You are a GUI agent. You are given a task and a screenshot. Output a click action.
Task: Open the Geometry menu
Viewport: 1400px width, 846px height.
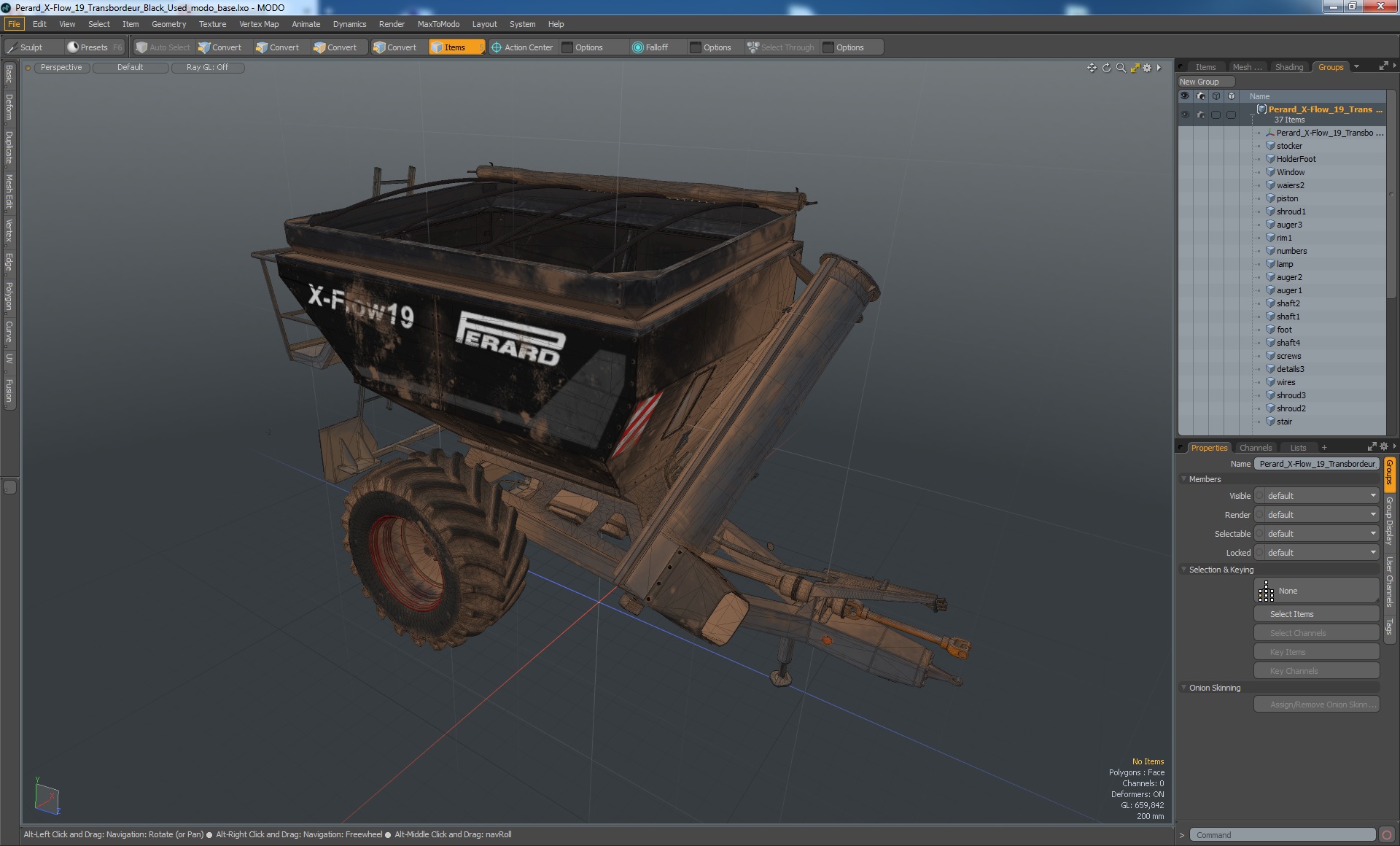coord(168,24)
